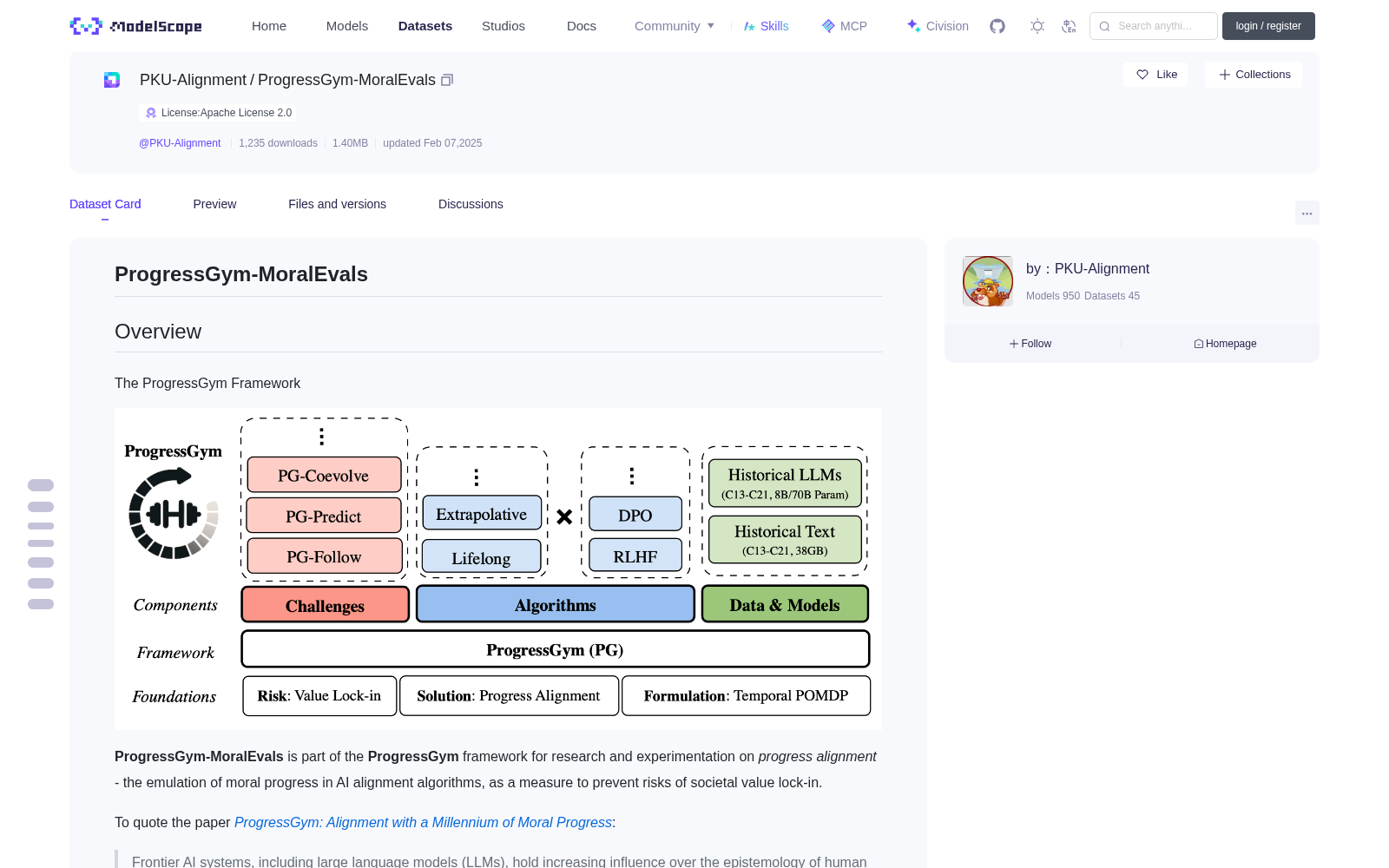Follow the PKU-Alignment organization
Screen dimensions: 1389x868
tap(1030, 344)
